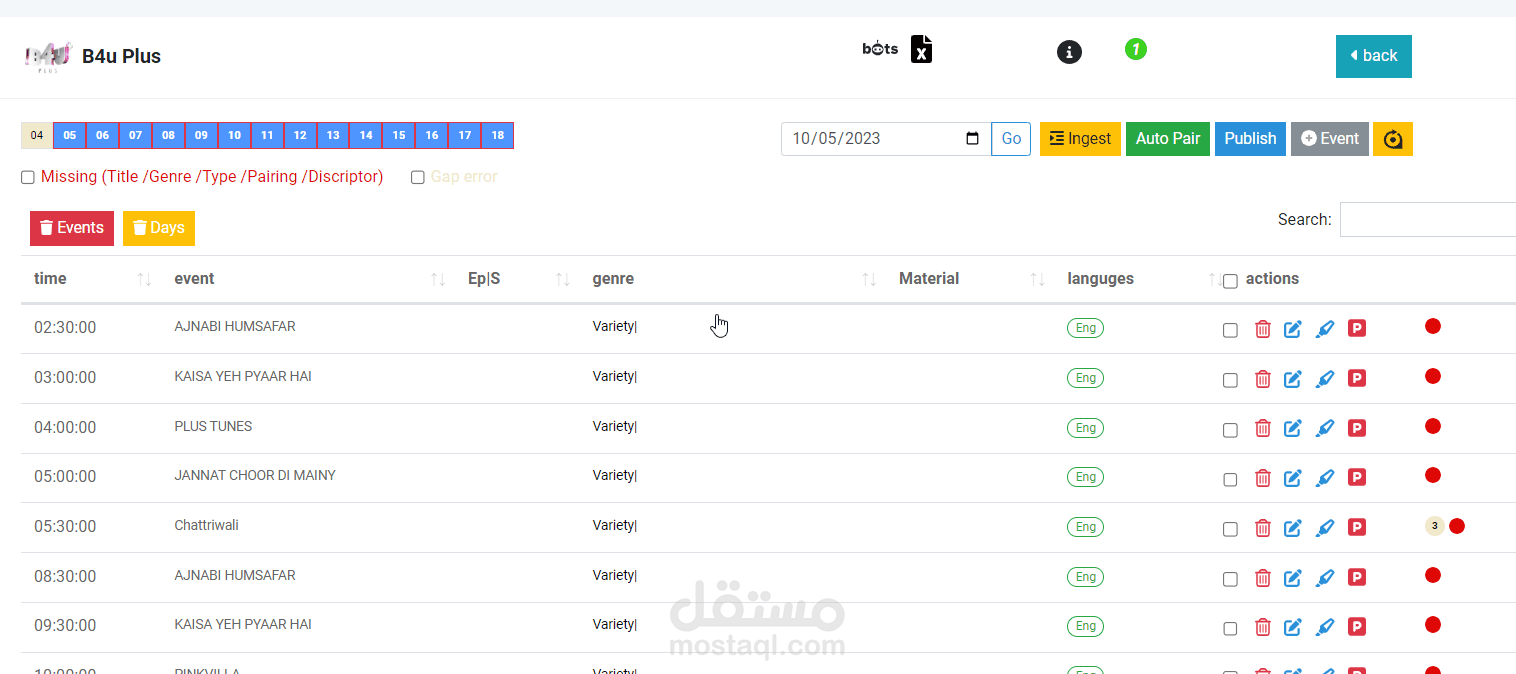Image resolution: width=1516 pixels, height=674 pixels.
Task: Toggle the Missing Title/Genre/Type checkbox
Action: (x=28, y=177)
